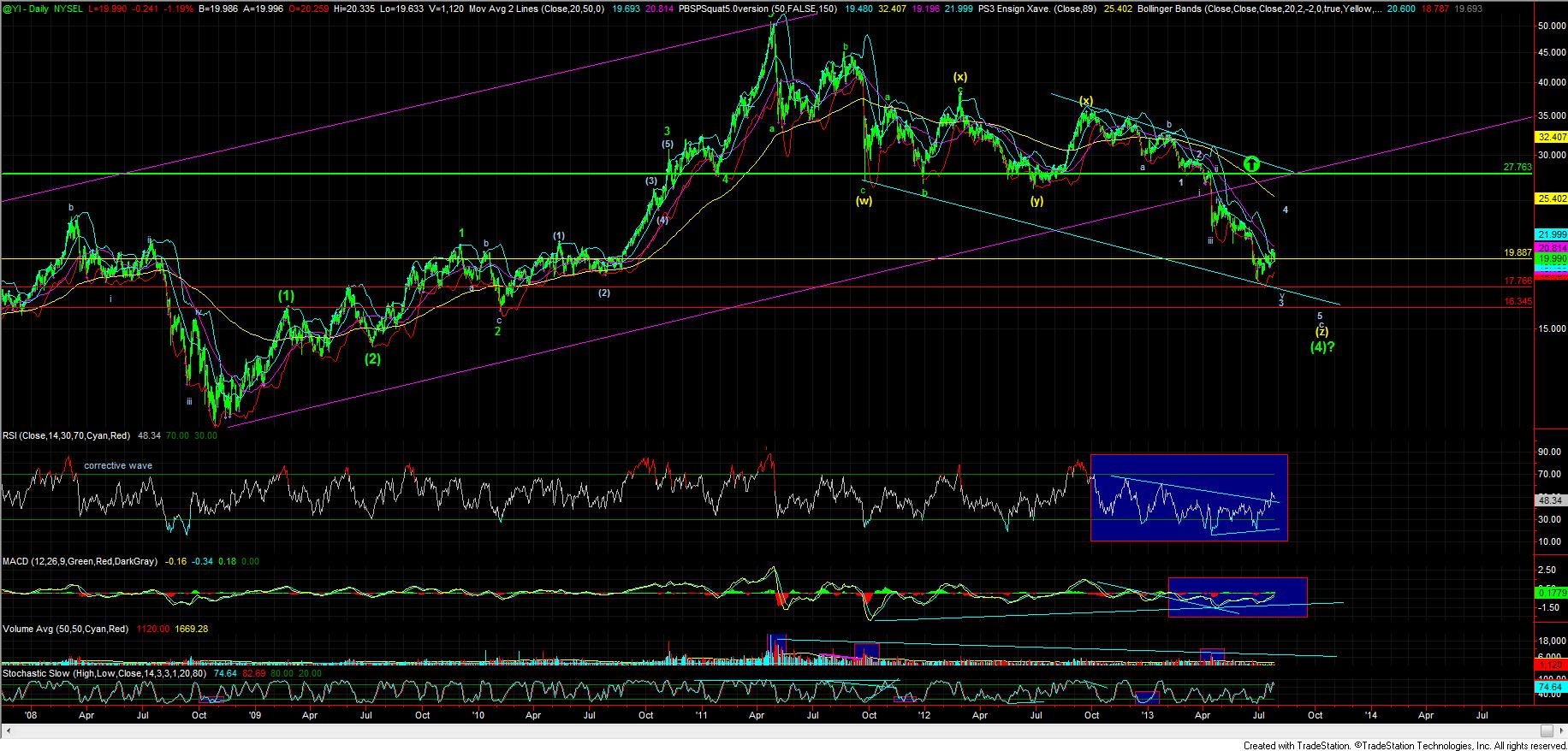1568x751 pixels.
Task: Click the 21.999 price tag on axis
Action: [x=1552, y=234]
